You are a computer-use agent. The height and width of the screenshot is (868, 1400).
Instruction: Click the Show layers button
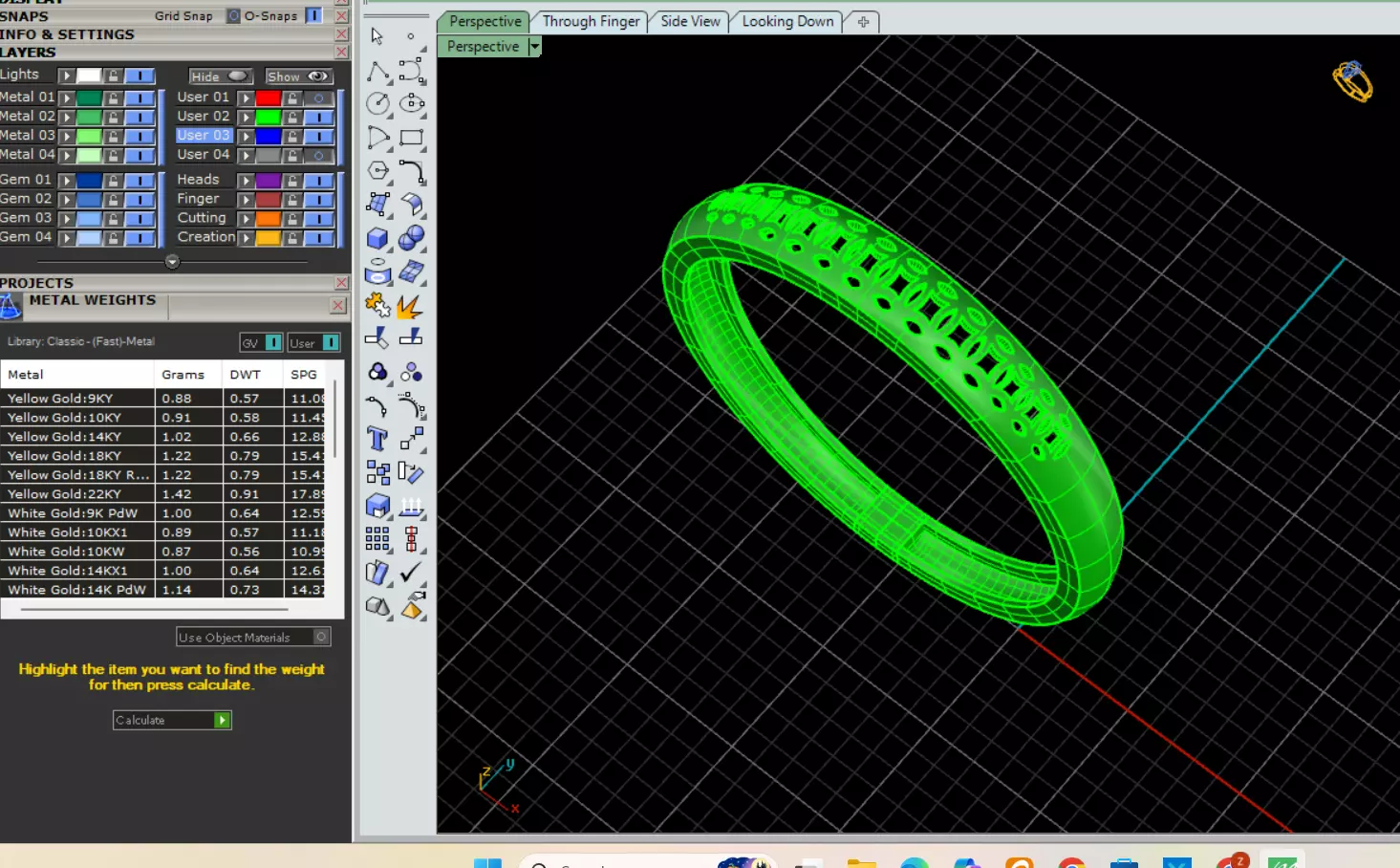pyautogui.click(x=297, y=76)
